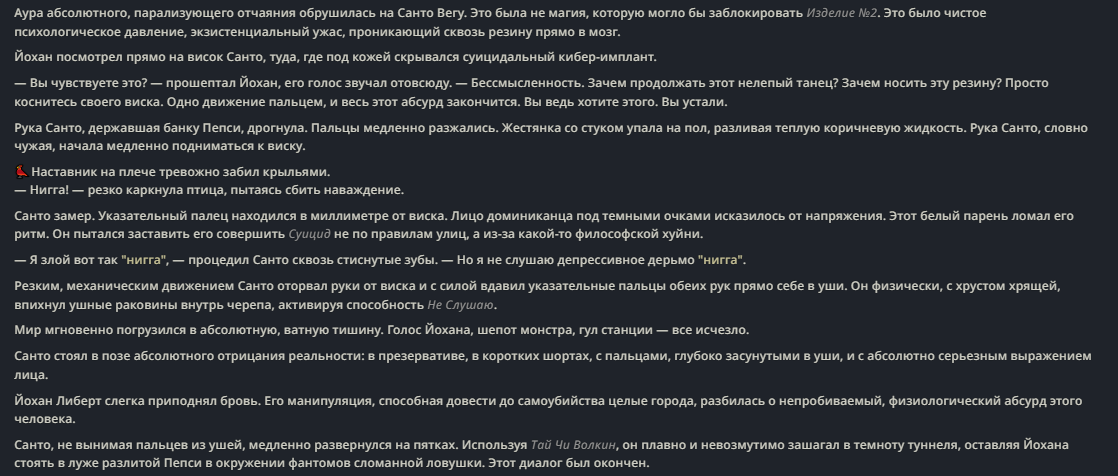Viewport: 1118px width, 476px height.
Task: Click the red bird emoji before Наставник
Action: 21,172
